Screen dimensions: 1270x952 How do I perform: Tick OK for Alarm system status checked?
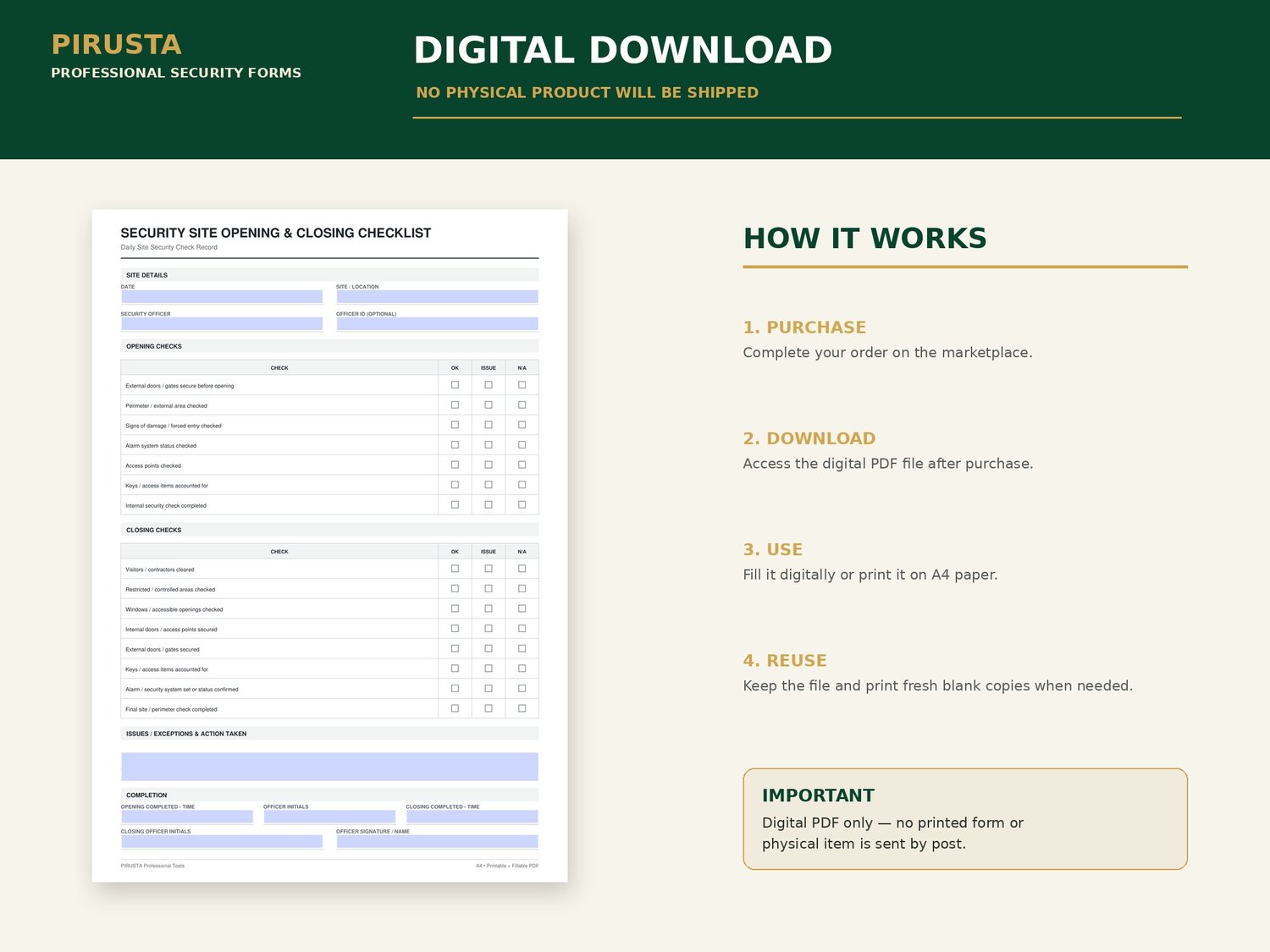point(455,445)
